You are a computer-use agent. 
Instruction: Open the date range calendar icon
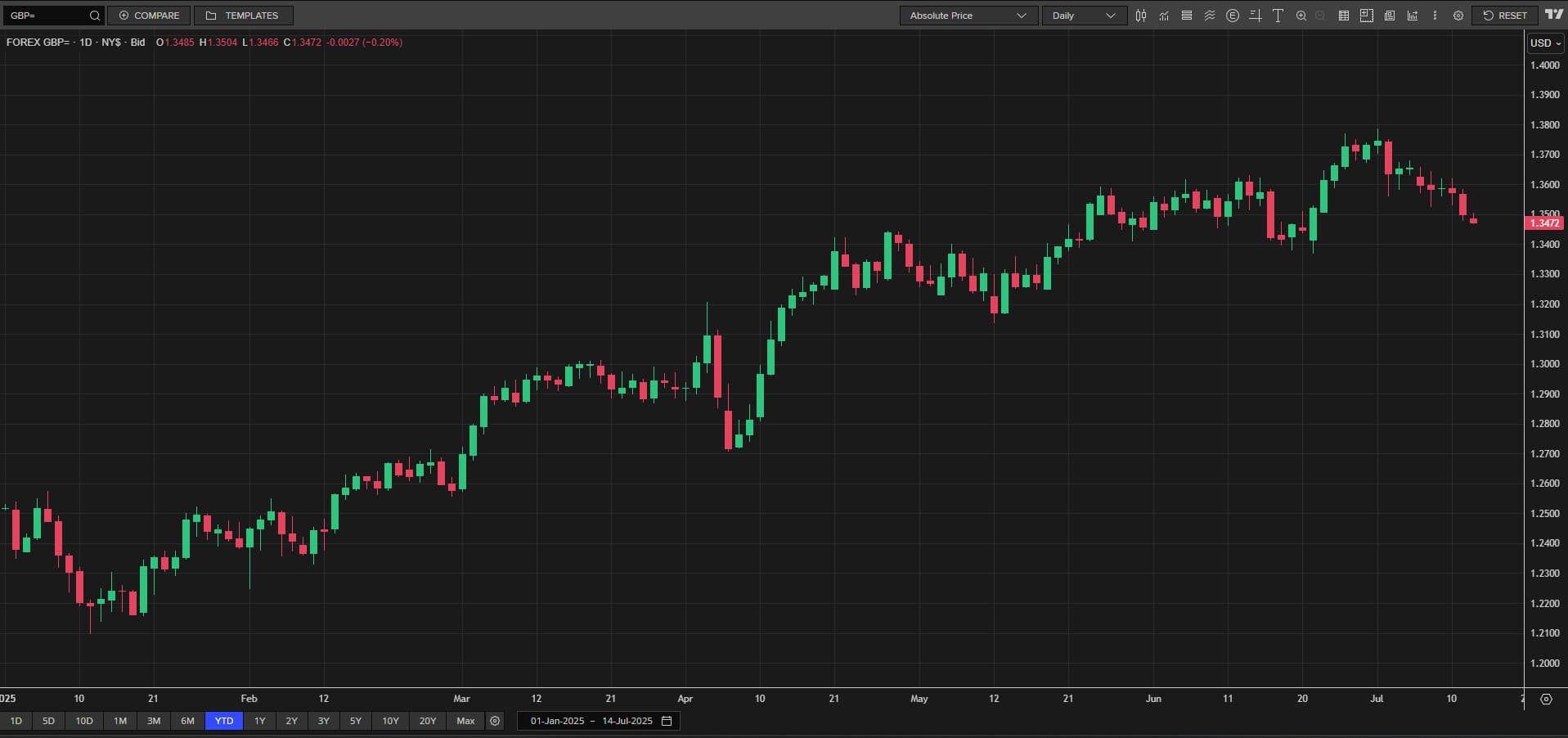point(667,721)
